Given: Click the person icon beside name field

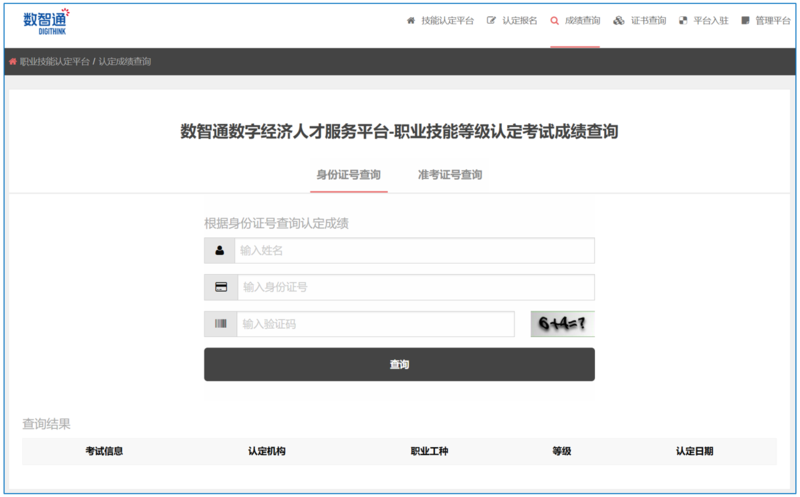Looking at the screenshot, I should 219,251.
